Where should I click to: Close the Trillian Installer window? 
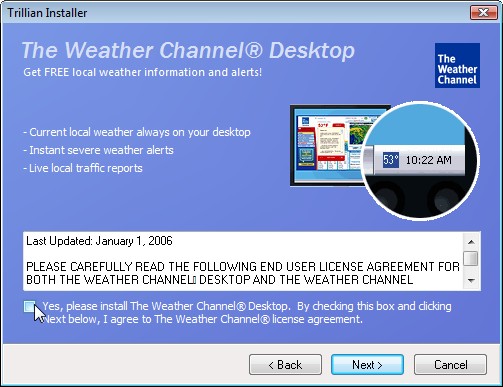click(x=483, y=13)
